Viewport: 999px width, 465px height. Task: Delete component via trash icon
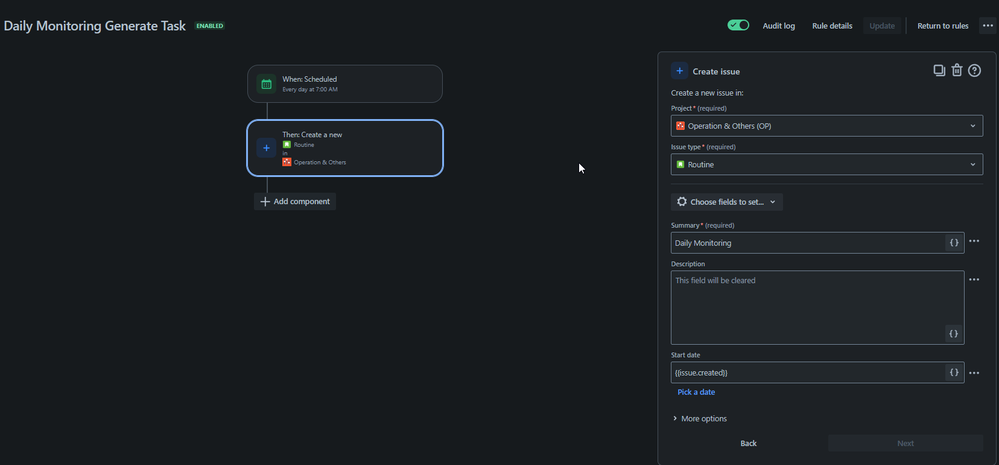coord(957,71)
